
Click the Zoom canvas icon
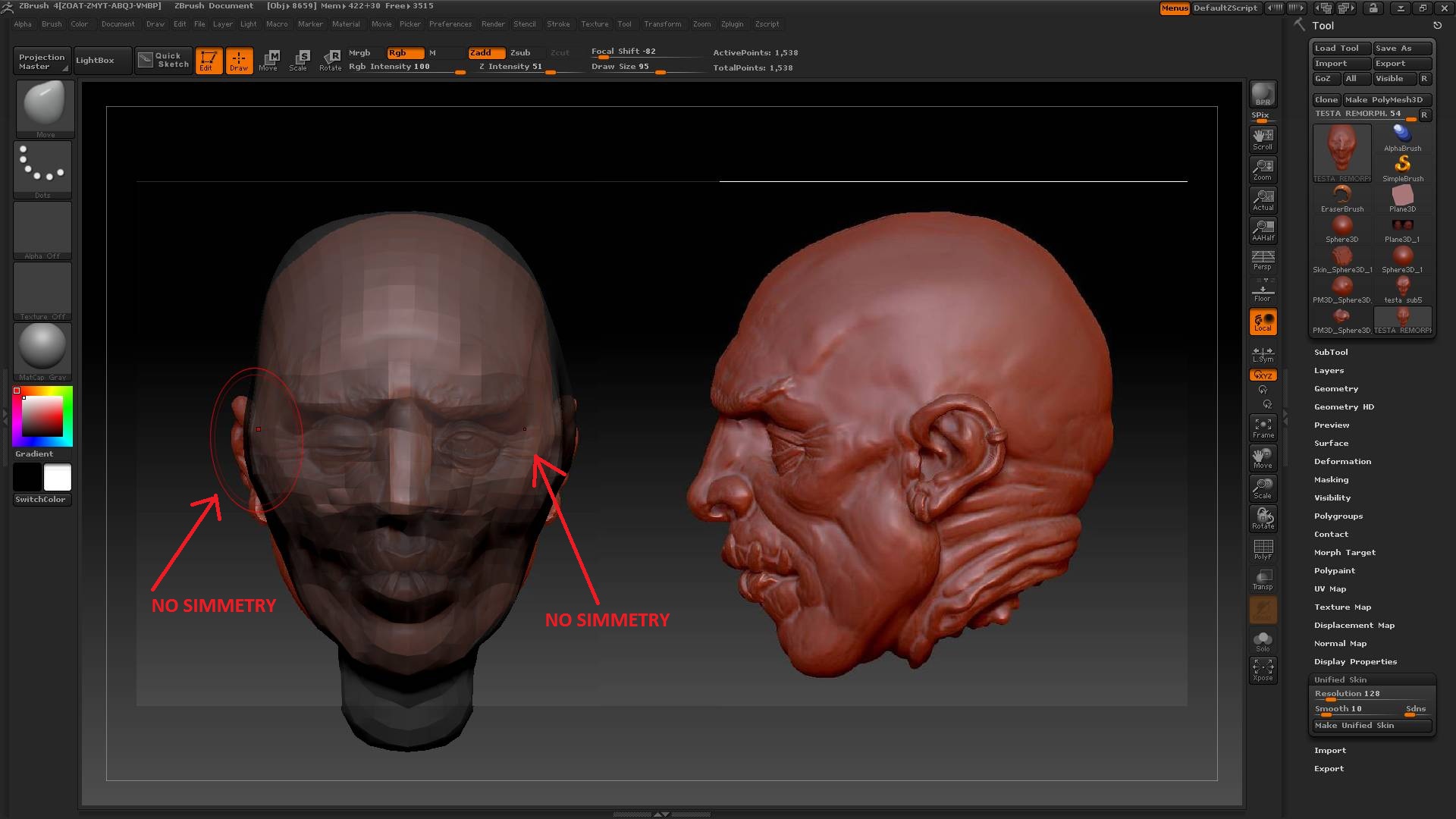coord(1263,169)
